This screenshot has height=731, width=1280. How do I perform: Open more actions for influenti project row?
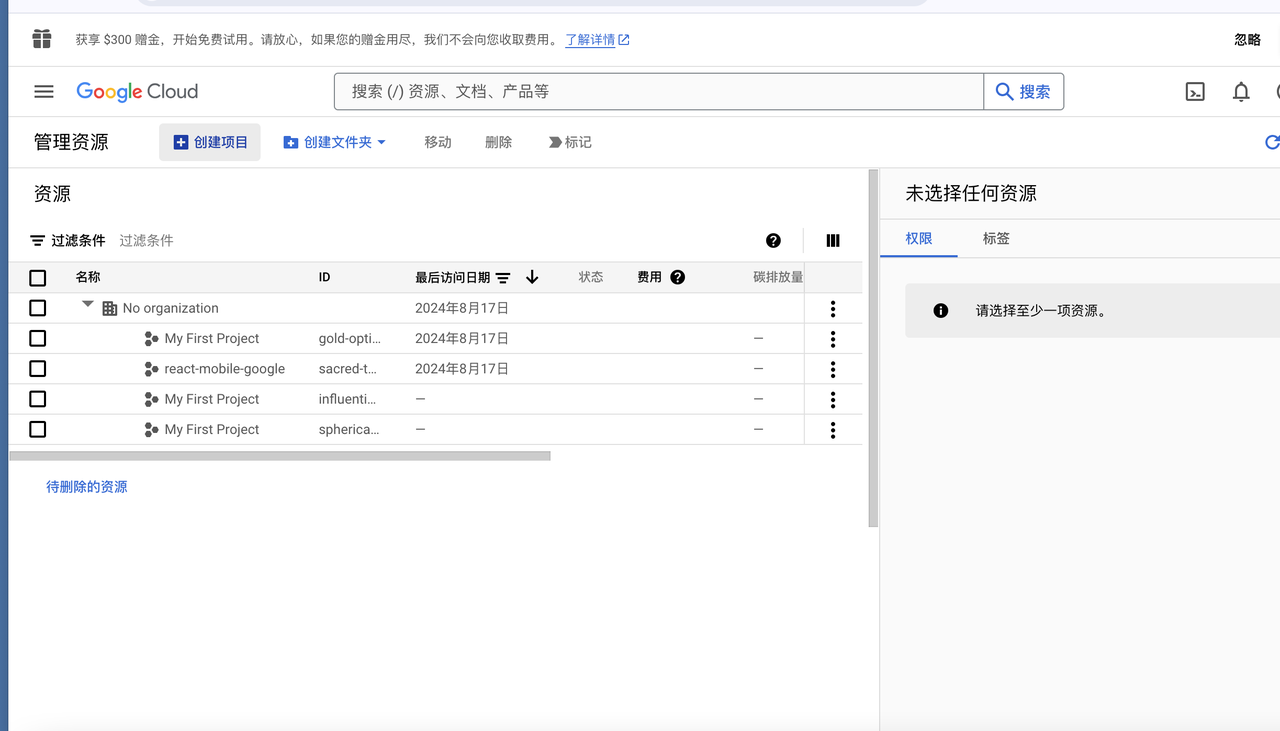pyautogui.click(x=833, y=400)
